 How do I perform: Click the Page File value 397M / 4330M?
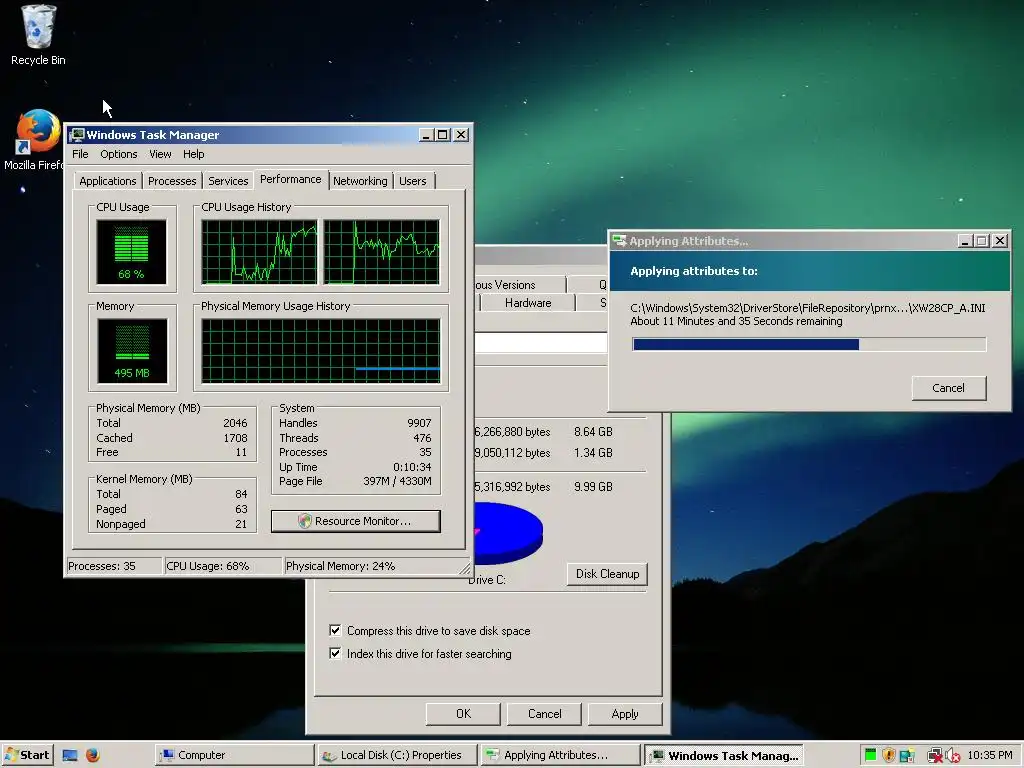pos(397,481)
